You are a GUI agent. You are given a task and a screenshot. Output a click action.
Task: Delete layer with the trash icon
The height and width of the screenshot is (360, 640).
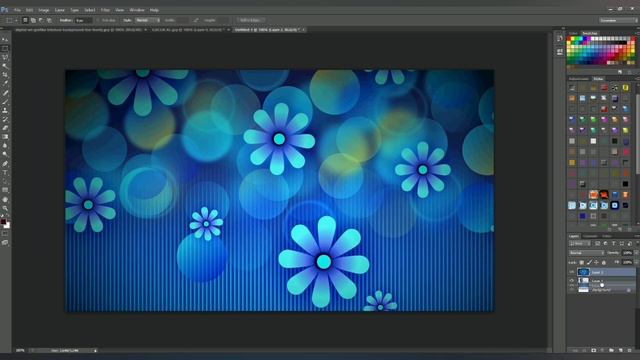(x=629, y=350)
